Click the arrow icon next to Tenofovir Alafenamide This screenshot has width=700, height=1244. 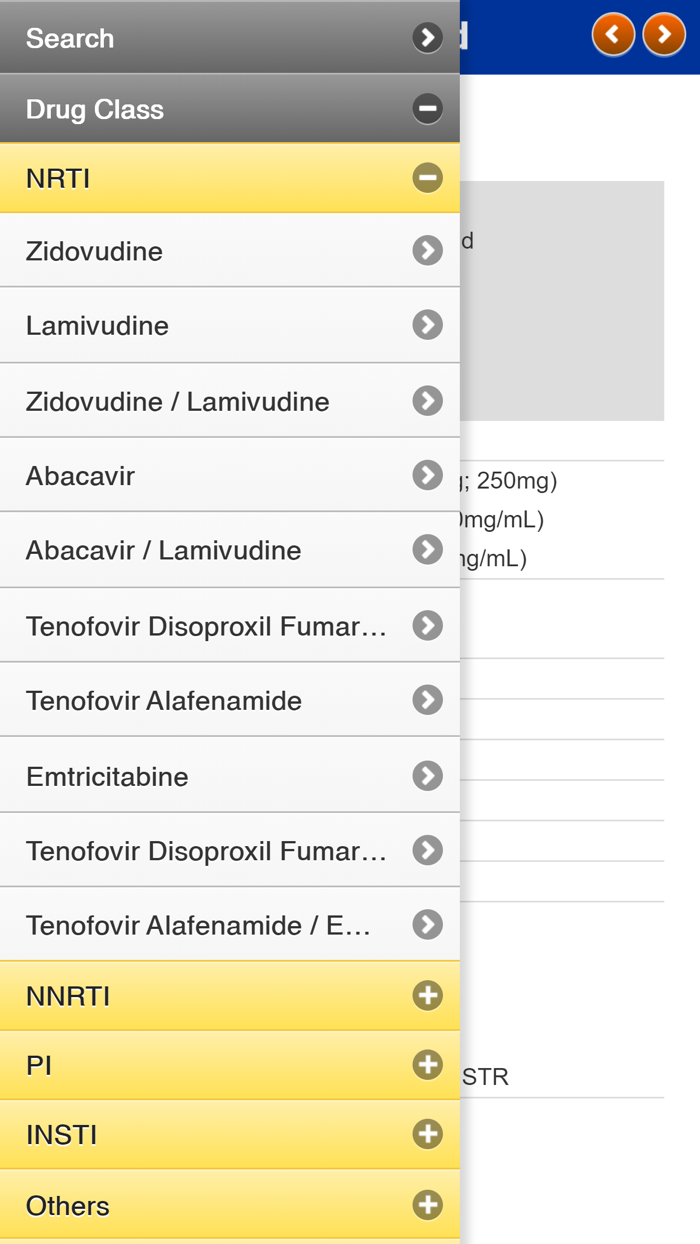coord(427,700)
